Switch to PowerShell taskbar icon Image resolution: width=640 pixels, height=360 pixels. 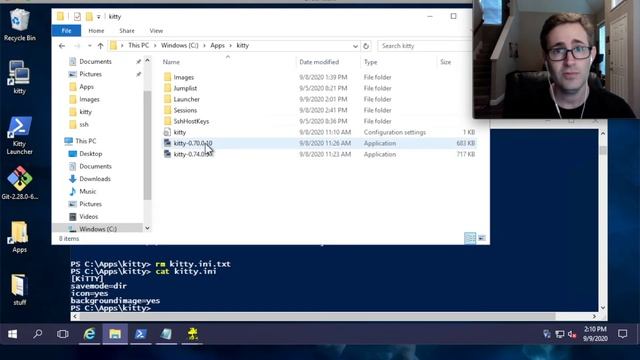[x=141, y=334]
